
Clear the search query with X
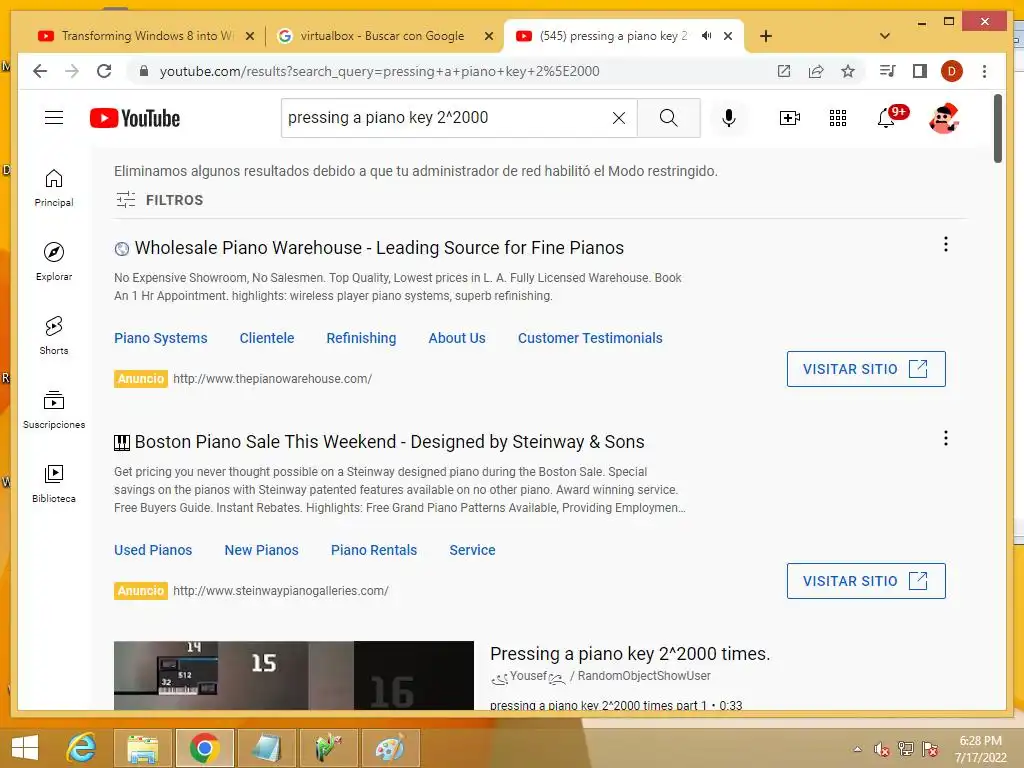pos(618,118)
